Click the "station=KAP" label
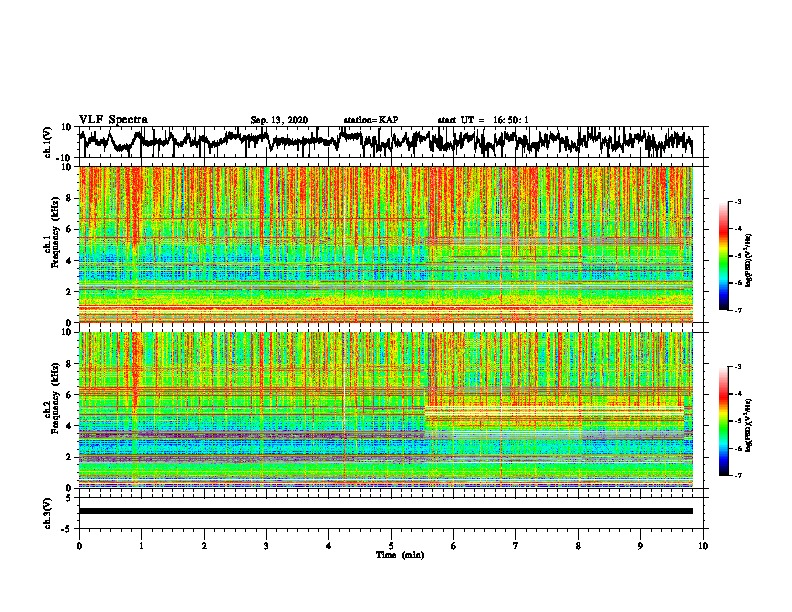 (x=371, y=120)
